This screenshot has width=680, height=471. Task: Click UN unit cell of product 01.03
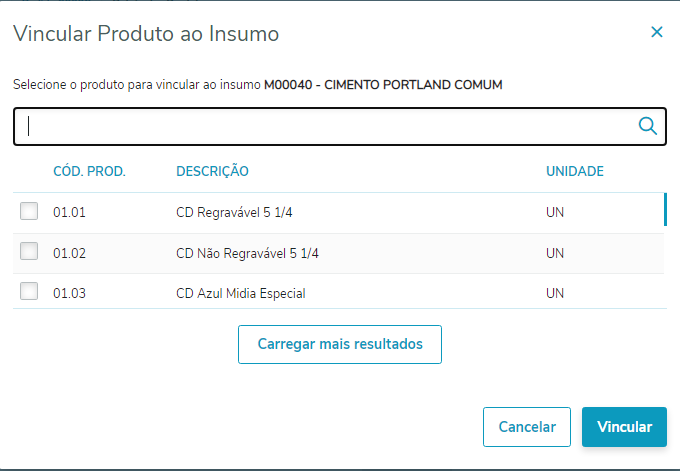tap(555, 293)
